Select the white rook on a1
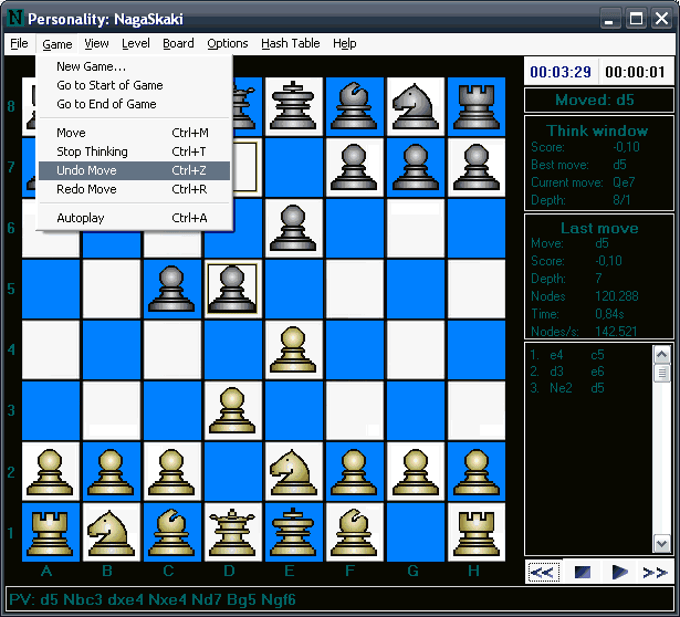 [50, 532]
